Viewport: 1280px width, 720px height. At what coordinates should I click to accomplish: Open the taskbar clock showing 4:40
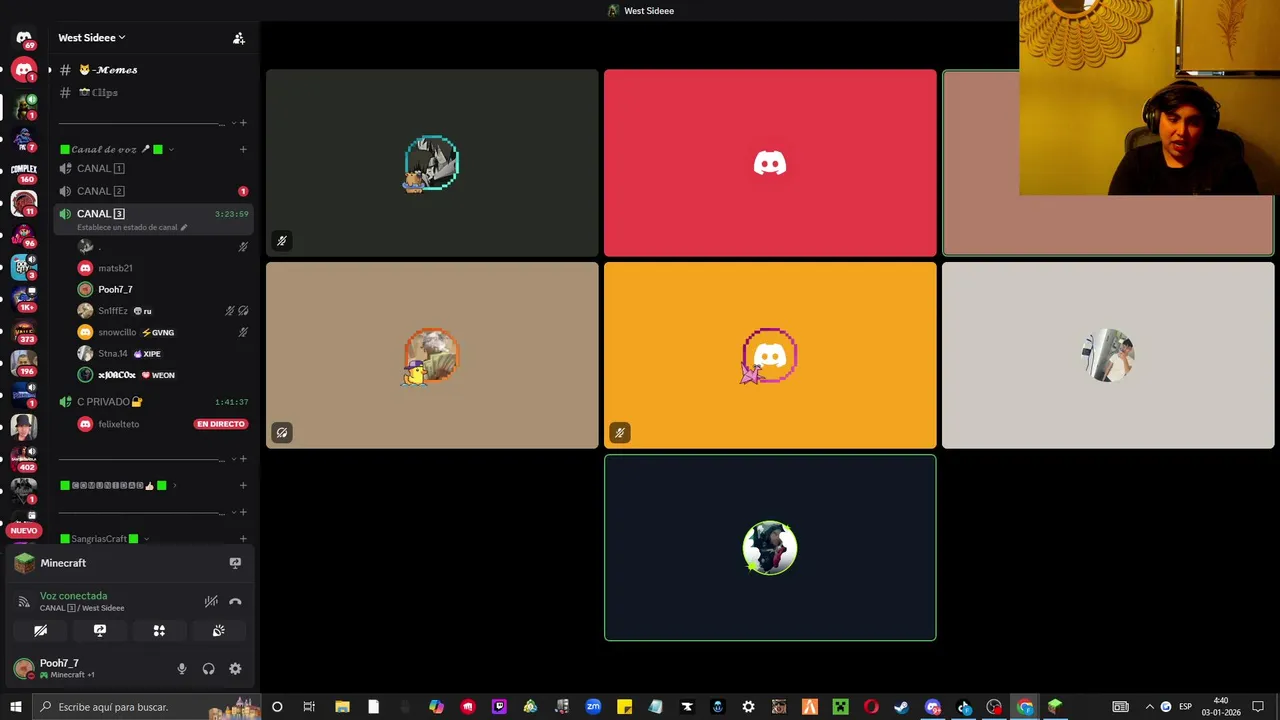1221,707
